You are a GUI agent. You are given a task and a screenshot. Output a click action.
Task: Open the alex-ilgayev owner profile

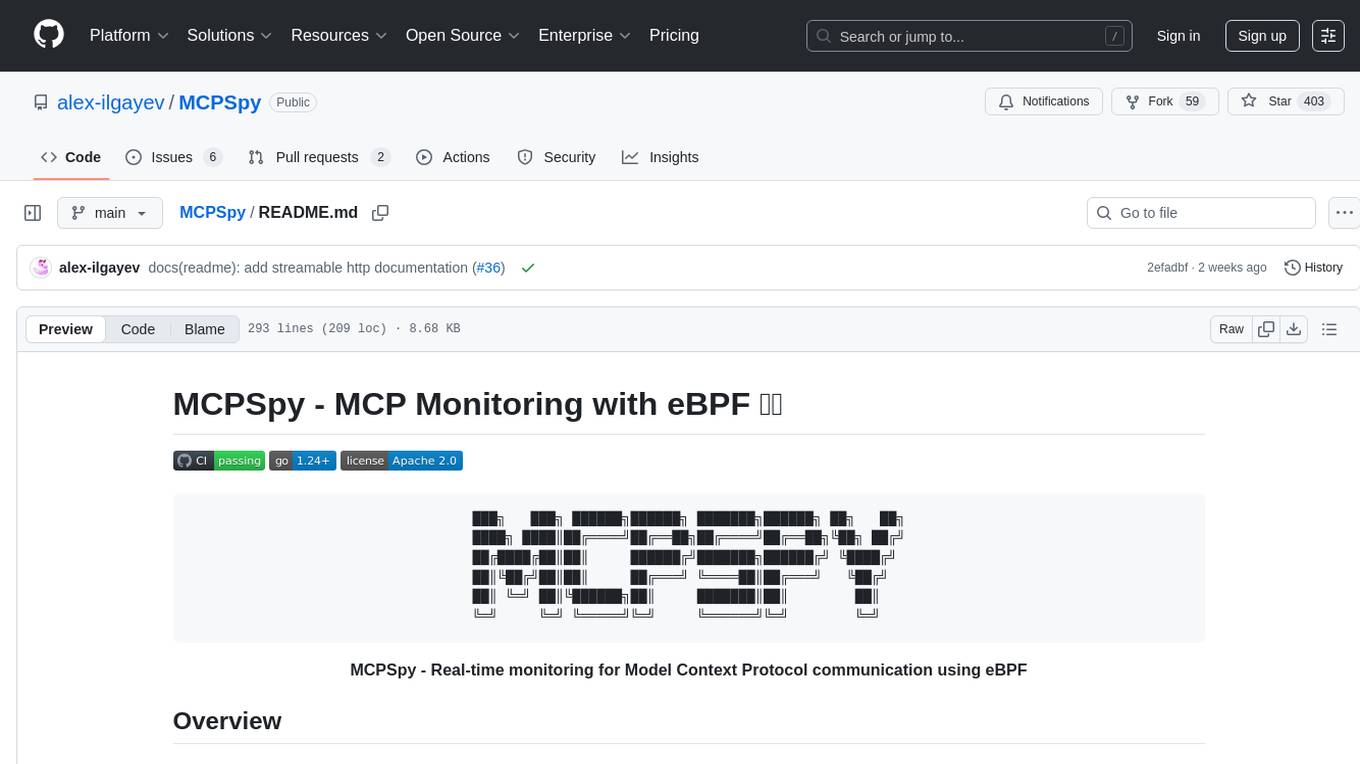pos(111,102)
